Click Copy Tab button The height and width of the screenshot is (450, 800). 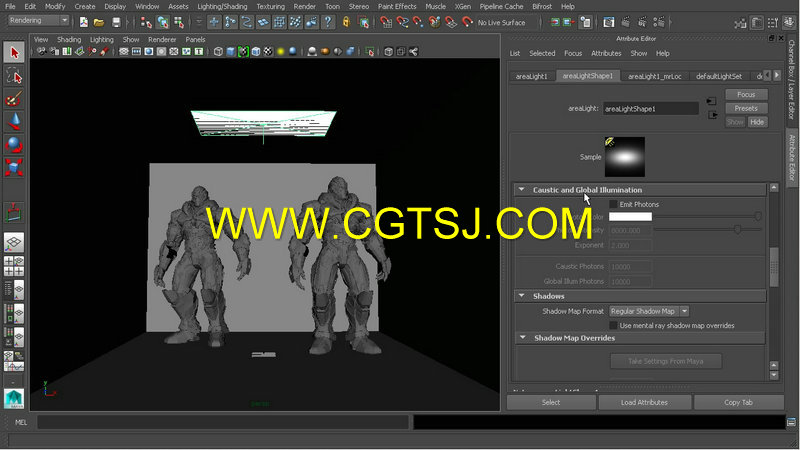738,402
